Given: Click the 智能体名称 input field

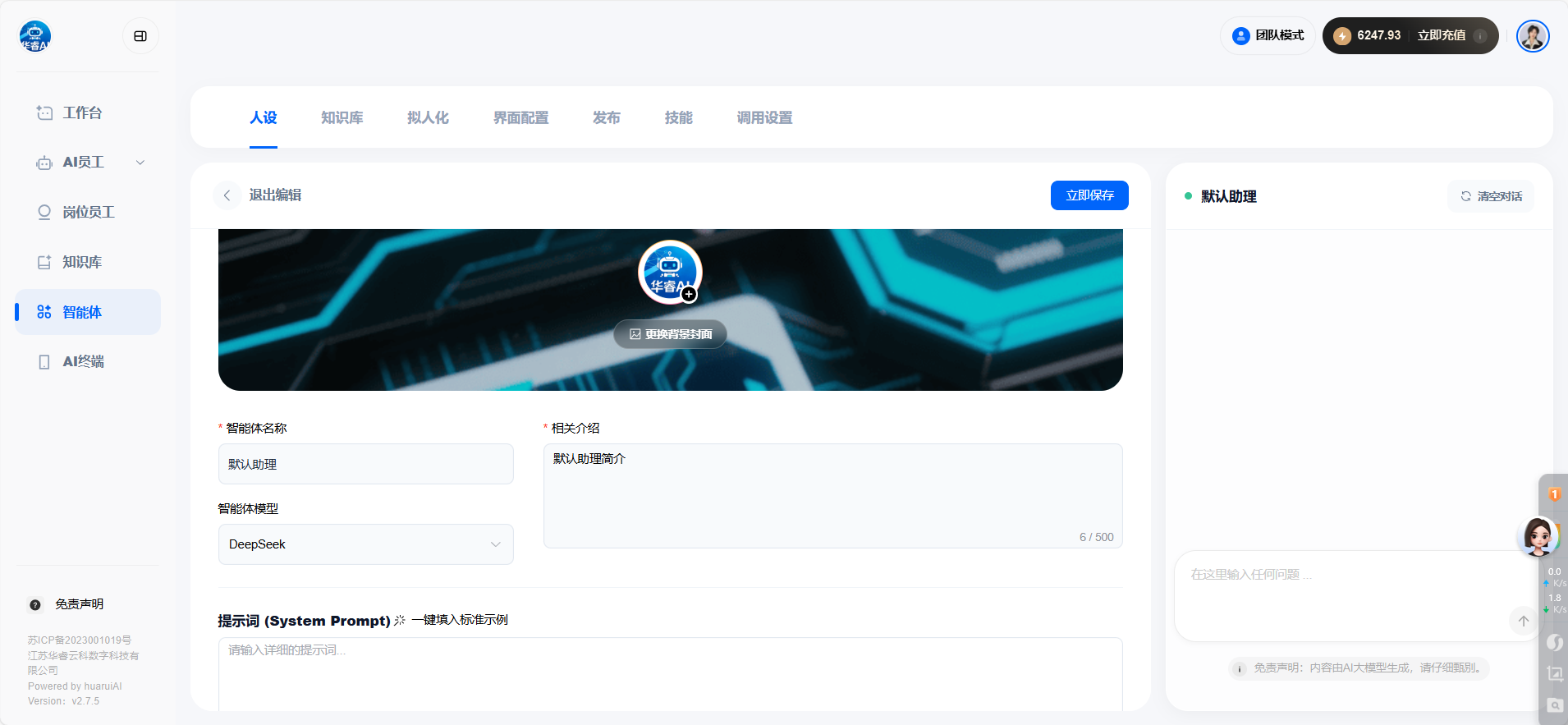Looking at the screenshot, I should click(365, 465).
